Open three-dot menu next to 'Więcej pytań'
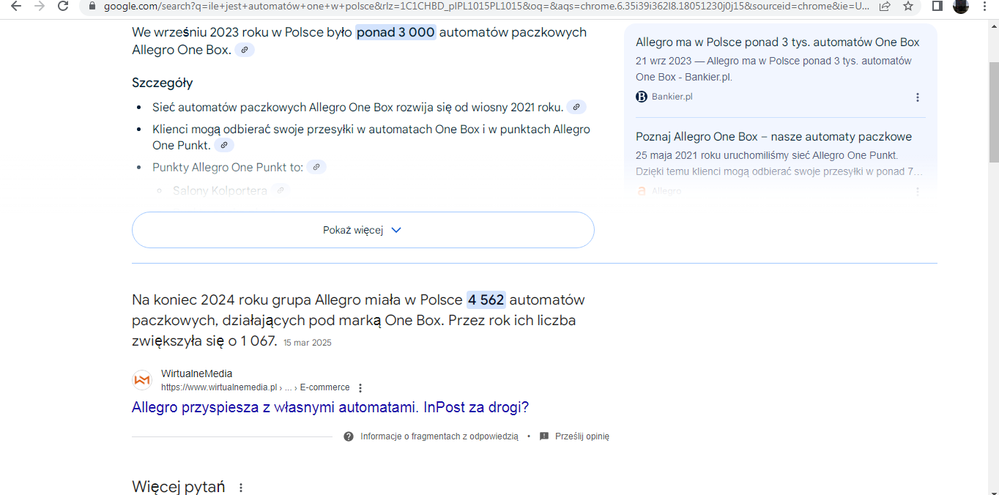999x495 pixels. (x=241, y=487)
